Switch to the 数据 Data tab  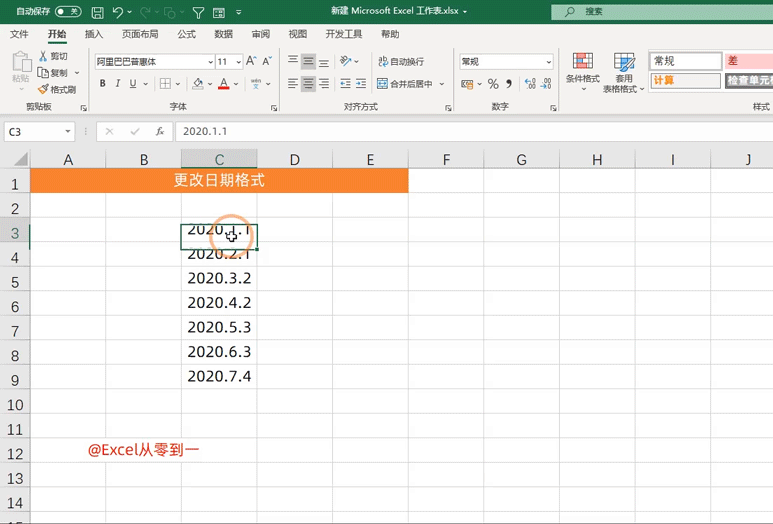pyautogui.click(x=223, y=34)
